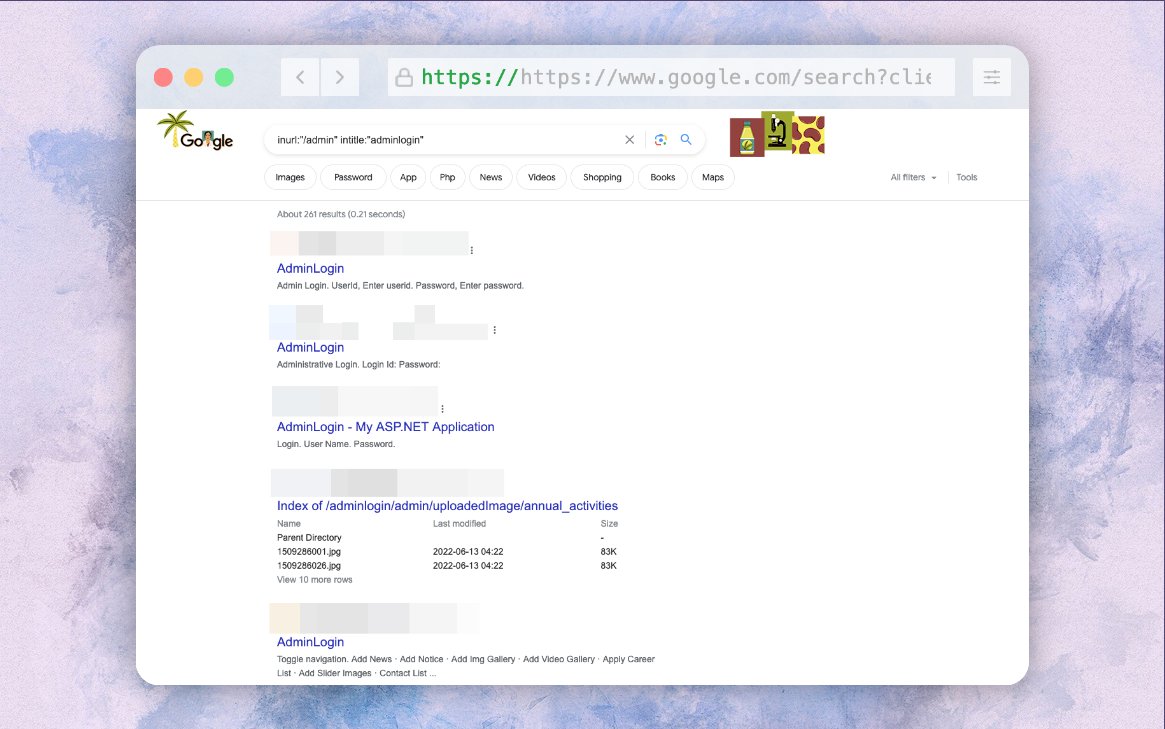This screenshot has width=1165, height=729.
Task: Click the bottle doodle image
Action: click(747, 137)
